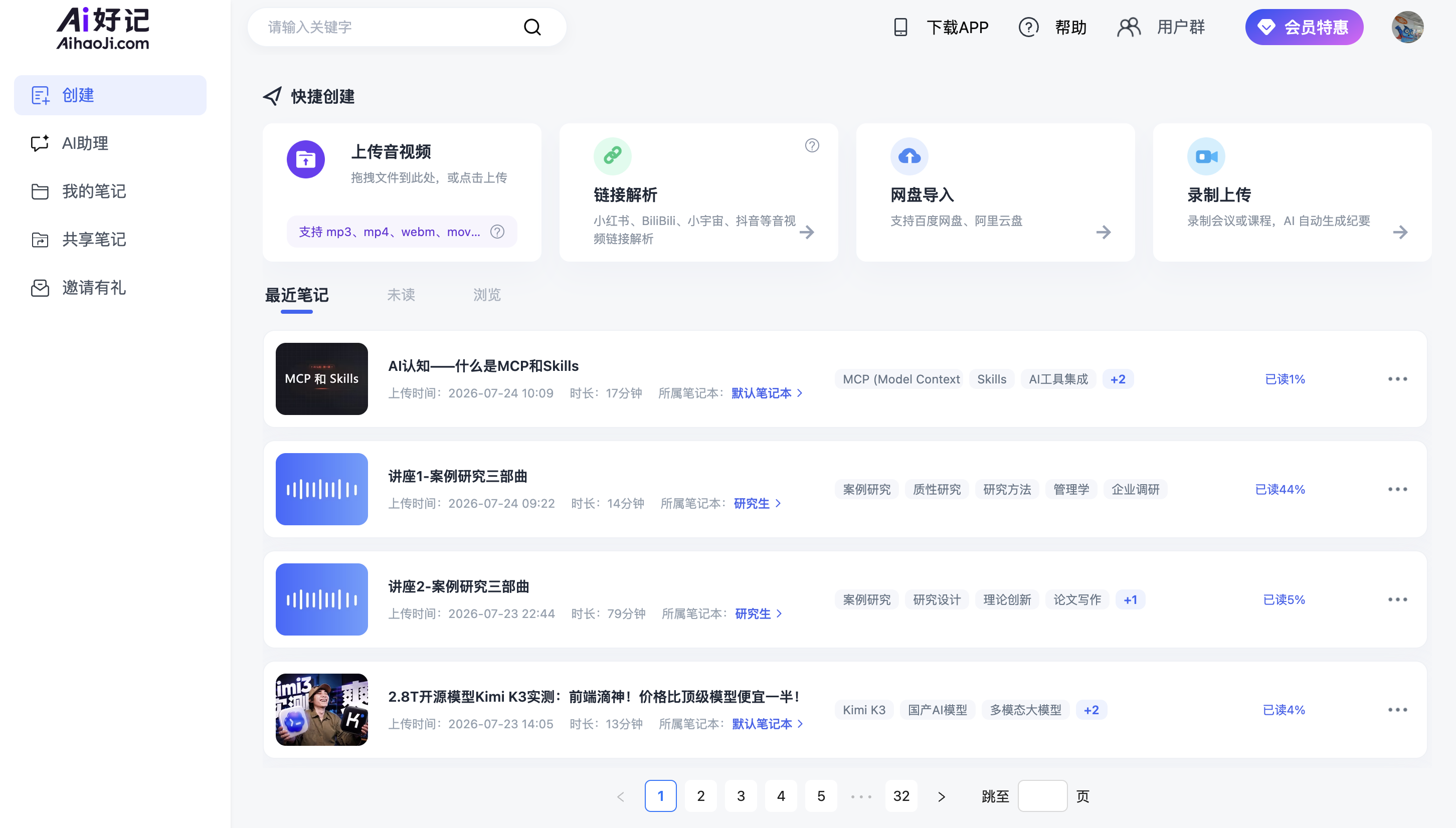Click the user avatar picture

[x=1407, y=27]
